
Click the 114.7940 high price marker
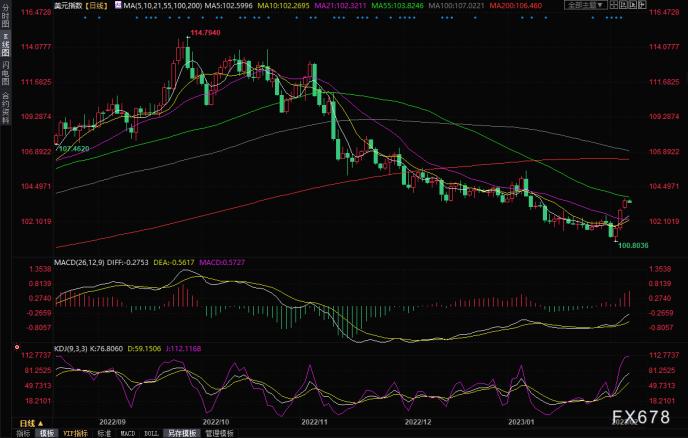point(205,33)
